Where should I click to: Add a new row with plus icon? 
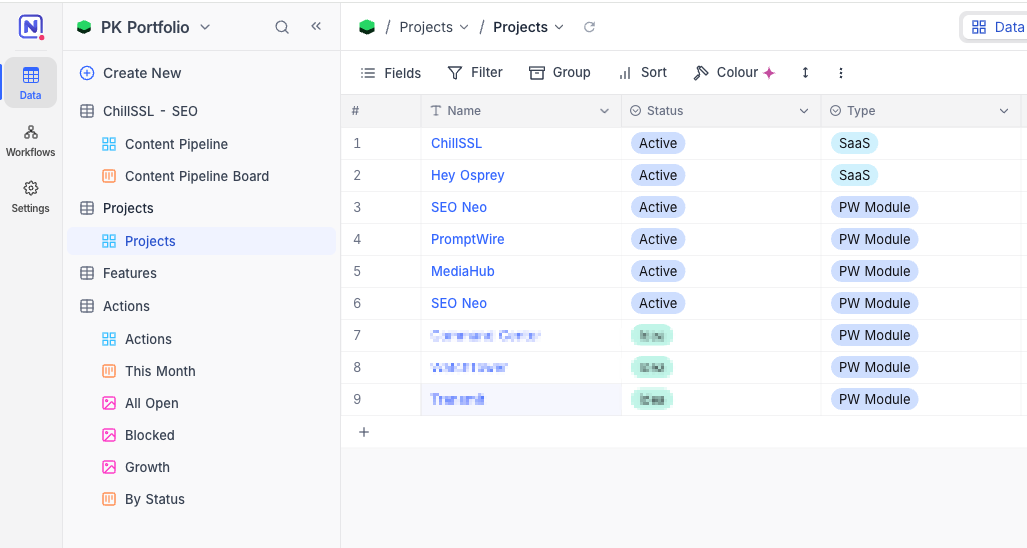click(364, 432)
